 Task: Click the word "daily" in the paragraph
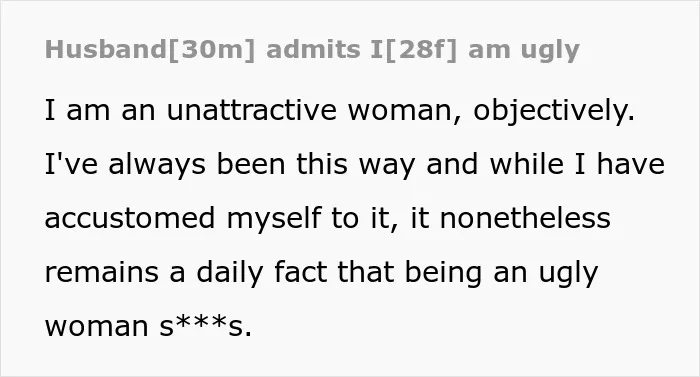point(229,274)
